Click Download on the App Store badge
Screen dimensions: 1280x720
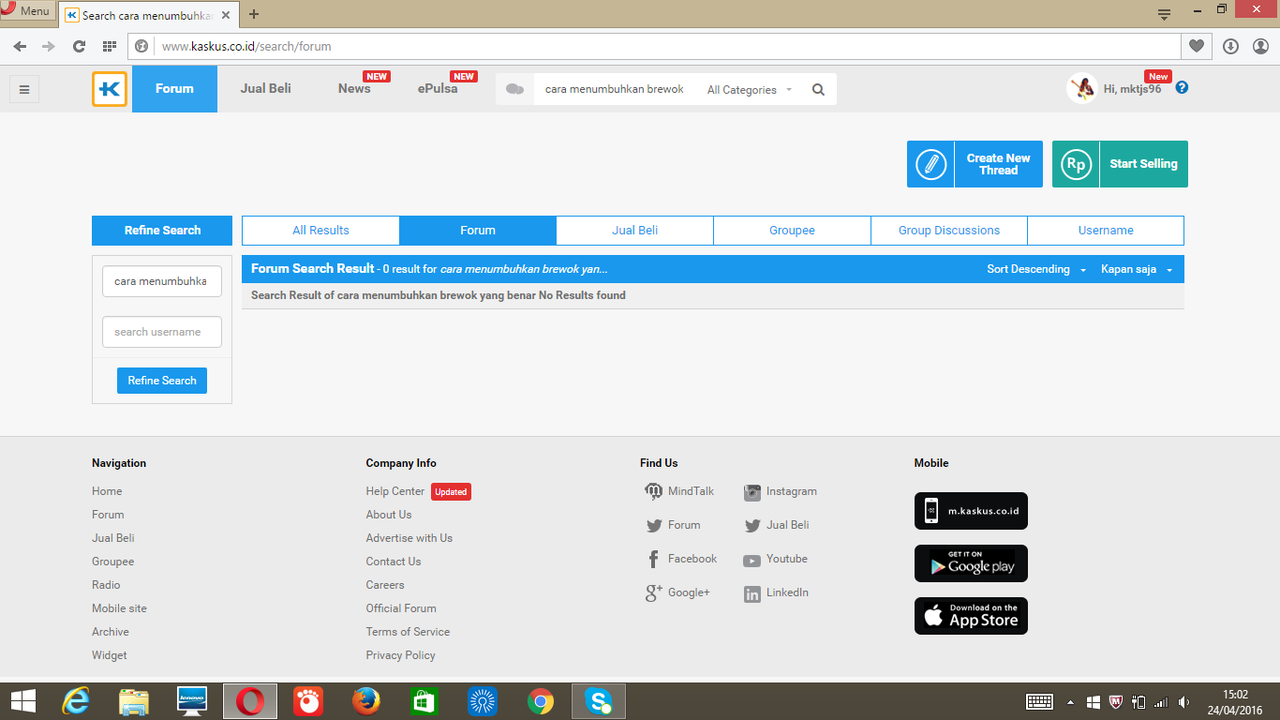(x=971, y=616)
